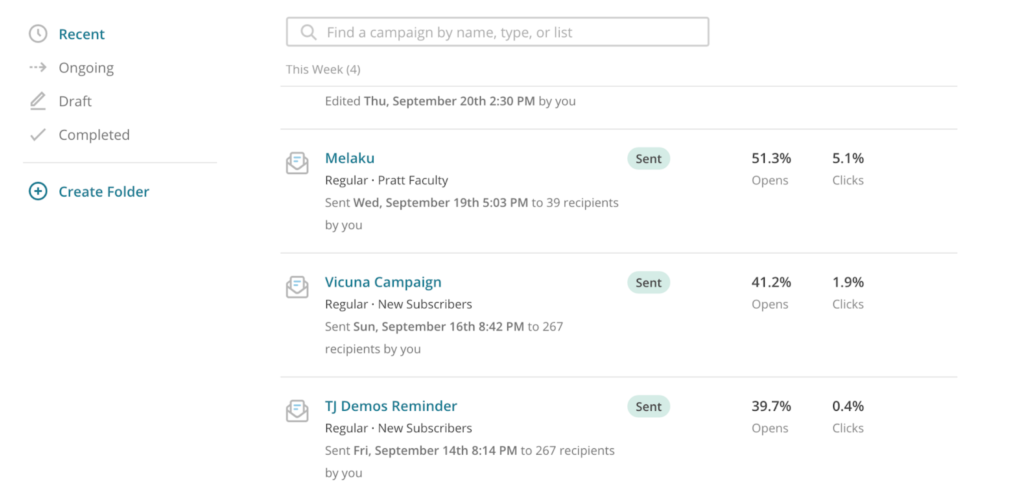
Task: Click the Create Folder plus icon
Action: coord(38,191)
